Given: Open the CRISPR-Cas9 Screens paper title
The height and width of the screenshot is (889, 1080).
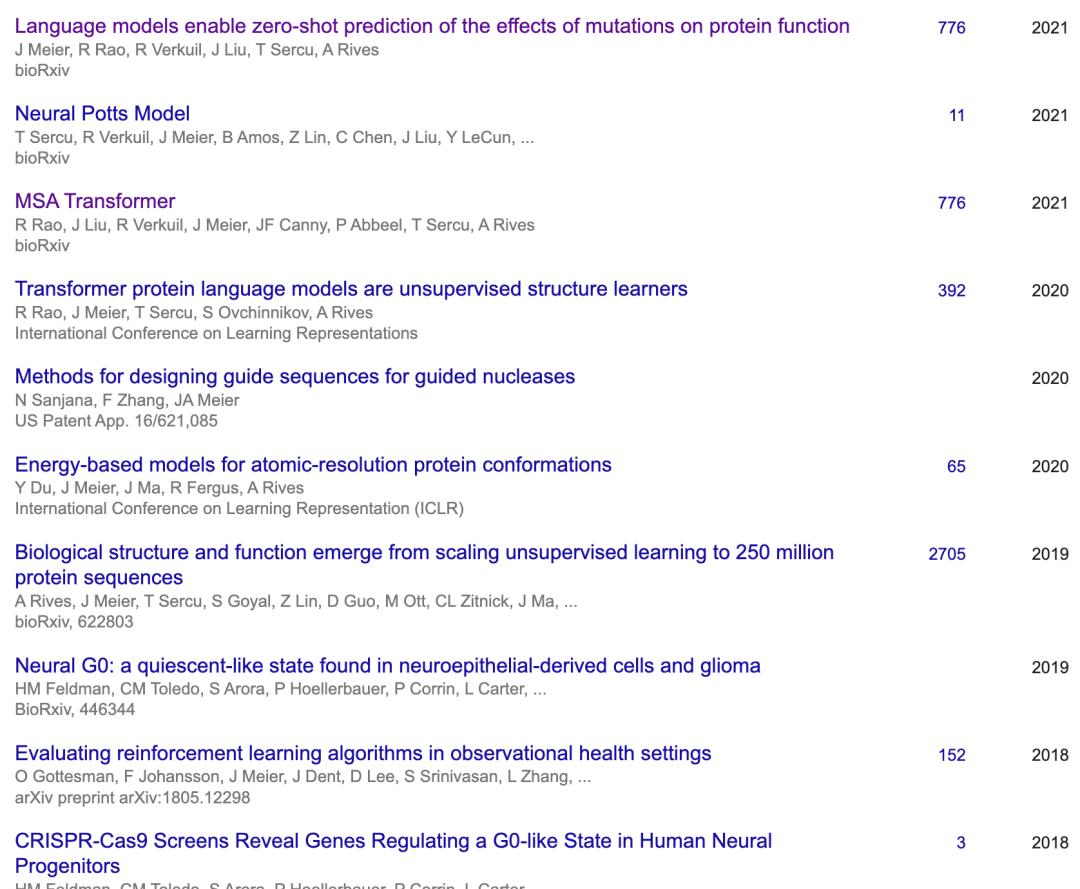Looking at the screenshot, I should [393, 842].
